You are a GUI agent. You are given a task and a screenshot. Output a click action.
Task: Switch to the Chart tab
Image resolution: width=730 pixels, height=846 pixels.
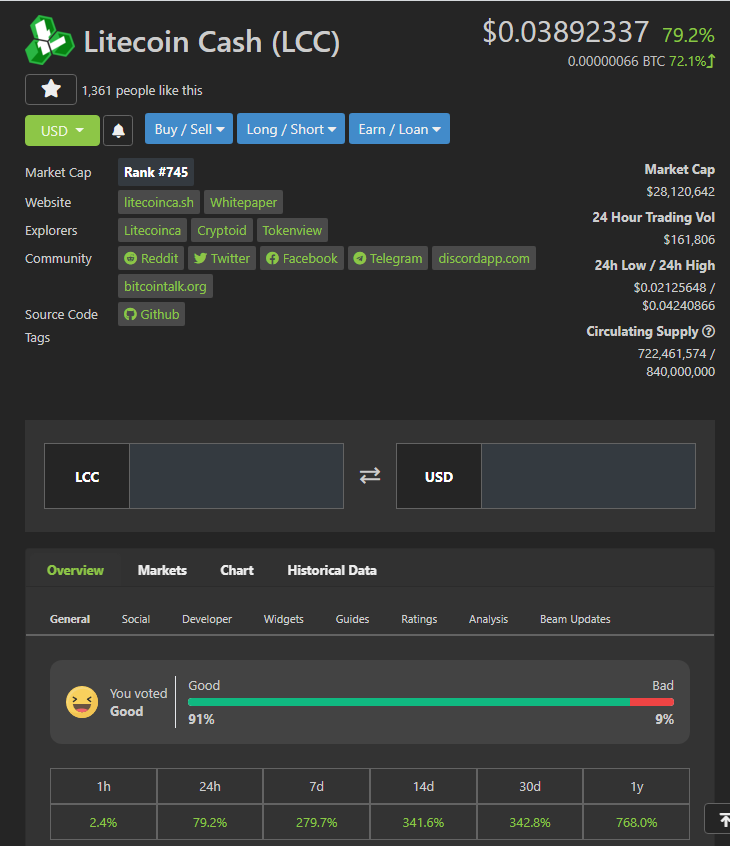tap(237, 570)
